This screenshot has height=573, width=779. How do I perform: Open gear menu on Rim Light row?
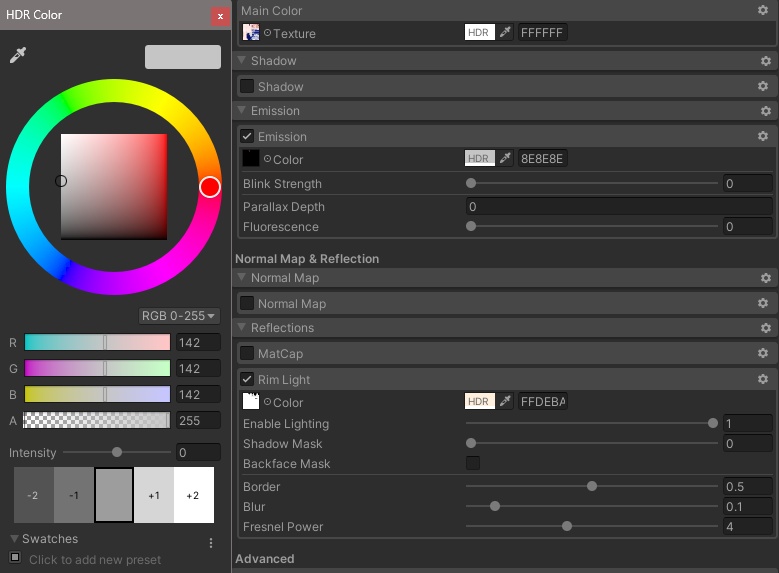coord(763,379)
